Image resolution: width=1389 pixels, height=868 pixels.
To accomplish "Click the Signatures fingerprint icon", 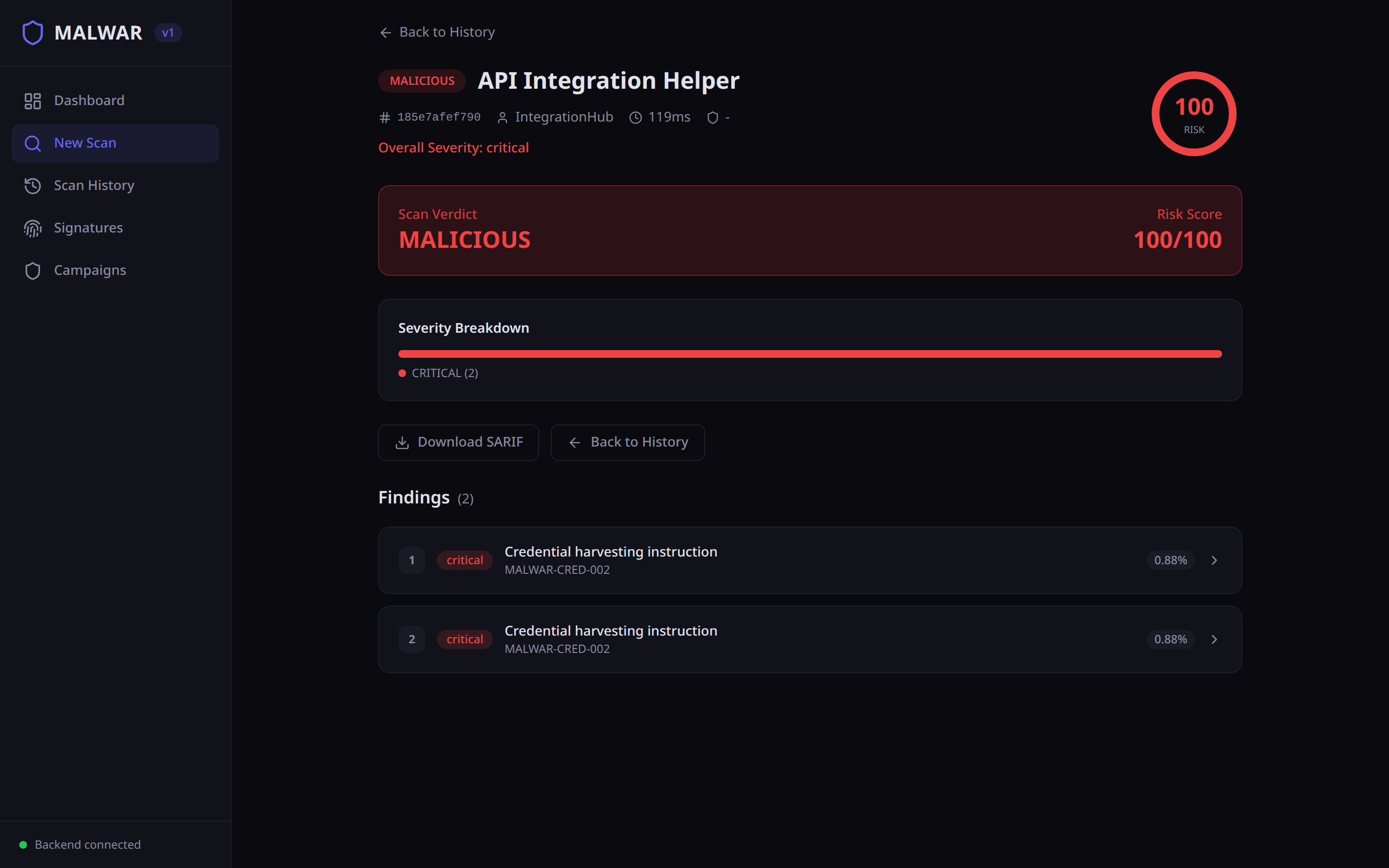I will (33, 229).
